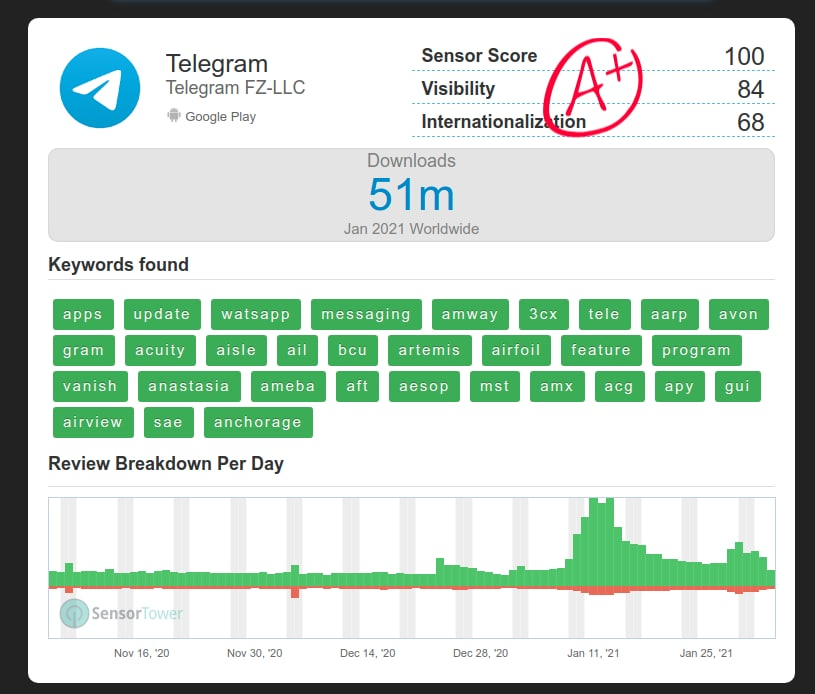Click the Keywords found heading
Image resolution: width=815 pixels, height=694 pixels.
coord(119,265)
